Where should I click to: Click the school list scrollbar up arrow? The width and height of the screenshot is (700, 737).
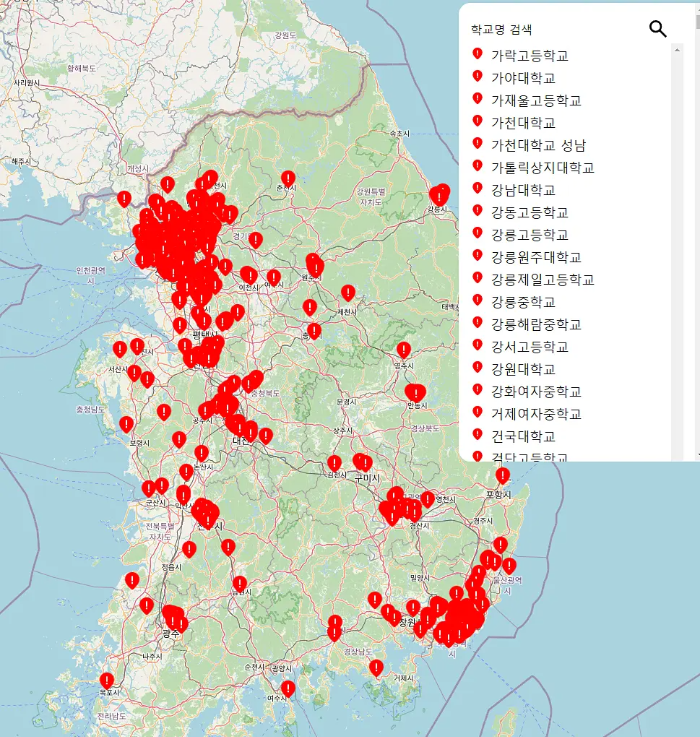coord(677,49)
